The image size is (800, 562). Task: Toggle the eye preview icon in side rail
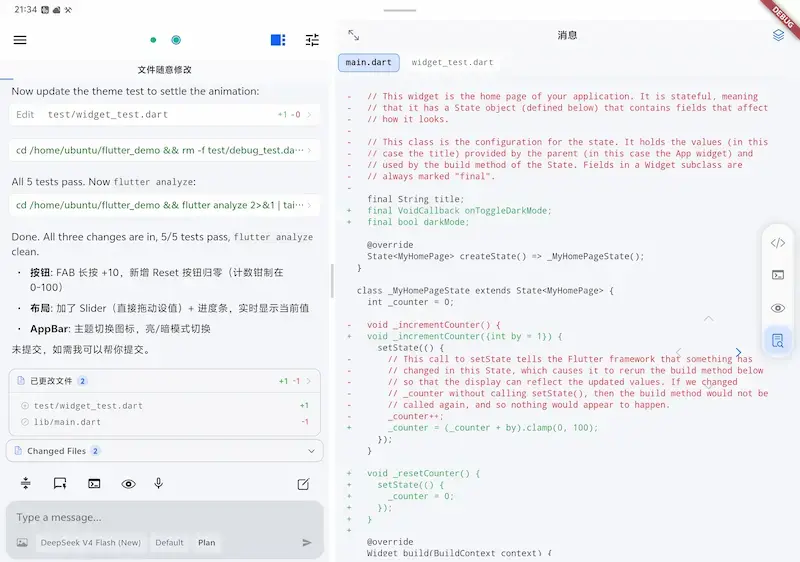pyautogui.click(x=778, y=308)
